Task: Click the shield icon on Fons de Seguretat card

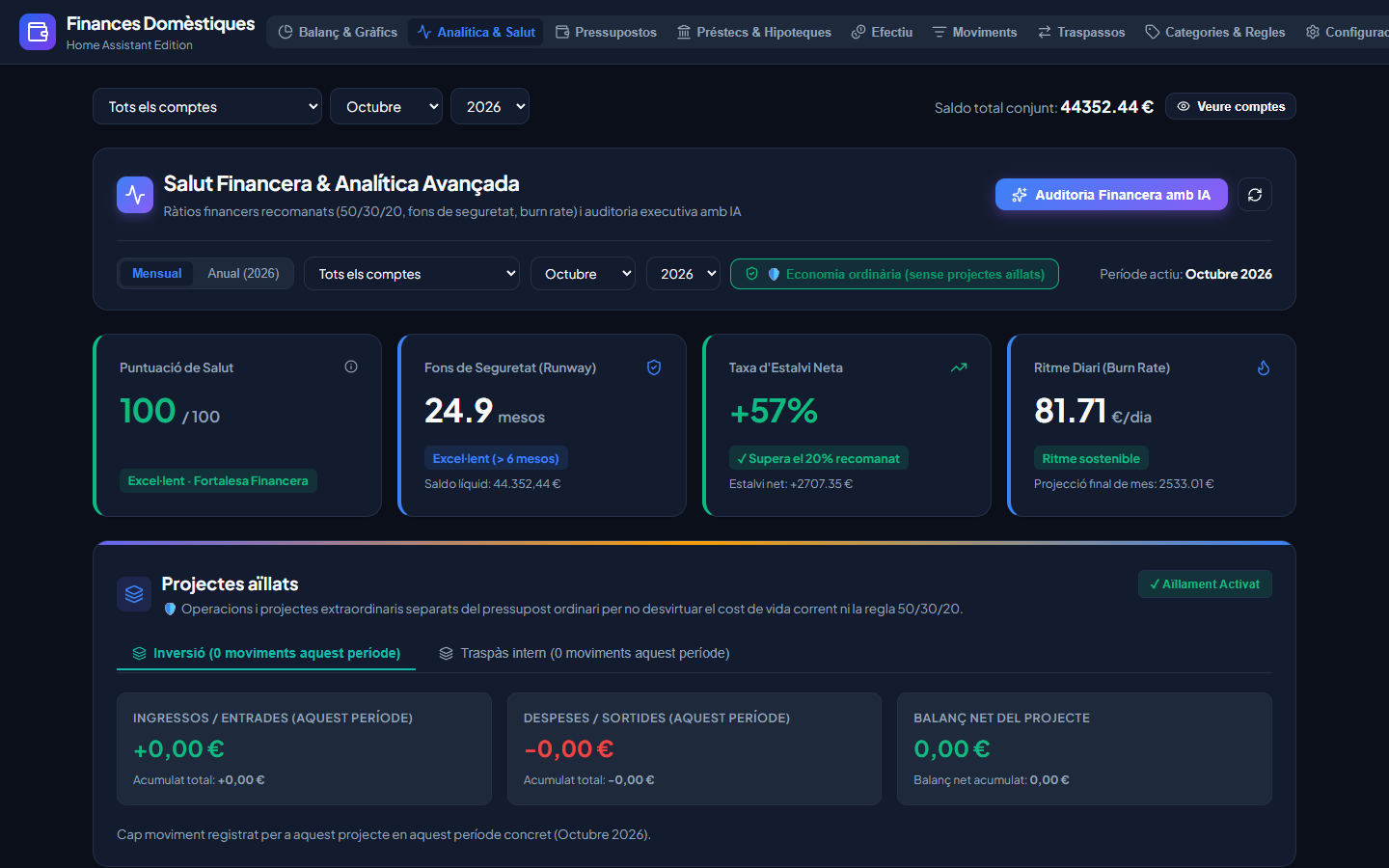Action: tap(654, 367)
